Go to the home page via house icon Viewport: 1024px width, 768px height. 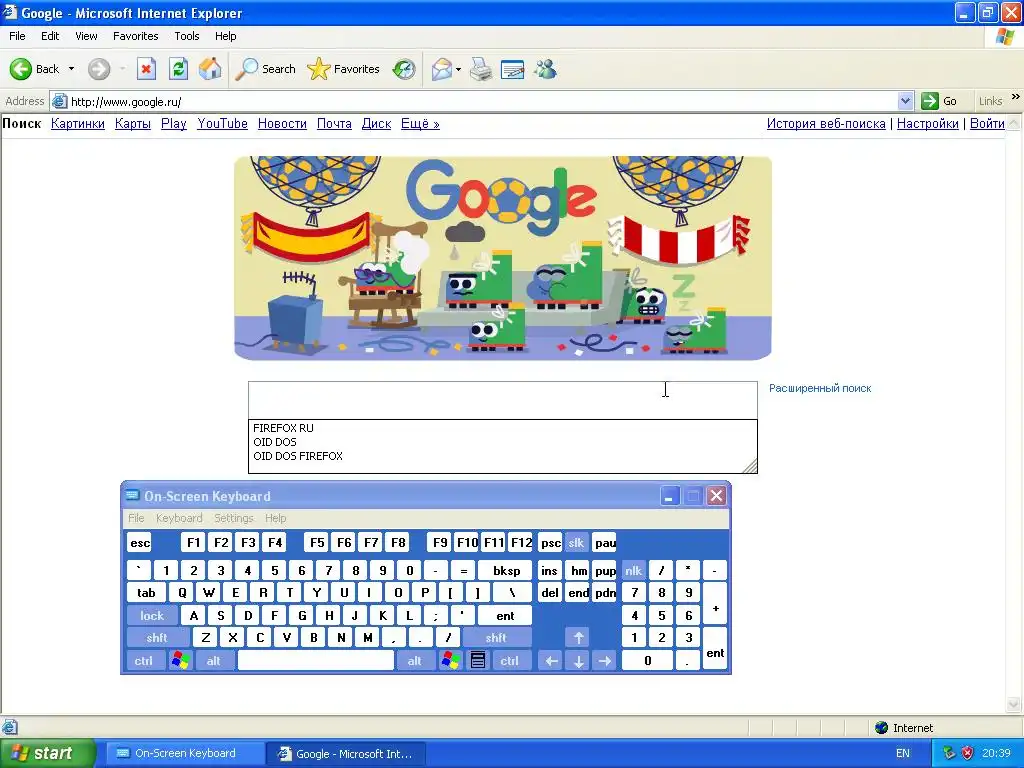(x=210, y=69)
